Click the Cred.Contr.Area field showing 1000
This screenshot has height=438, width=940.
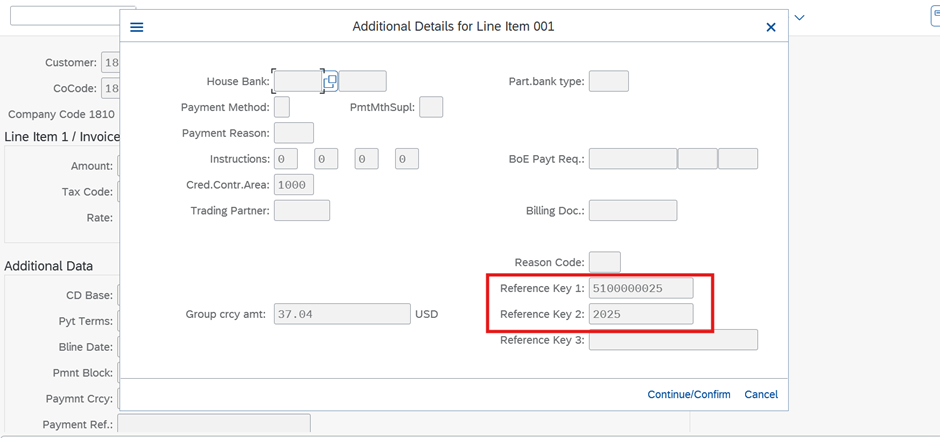coord(294,185)
